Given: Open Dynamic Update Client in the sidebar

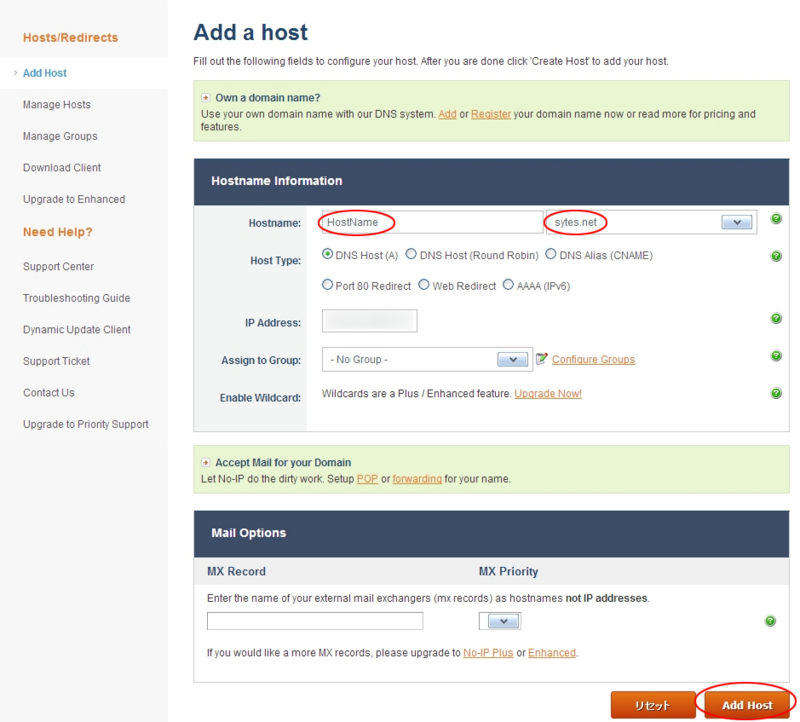Looking at the screenshot, I should [77, 330].
